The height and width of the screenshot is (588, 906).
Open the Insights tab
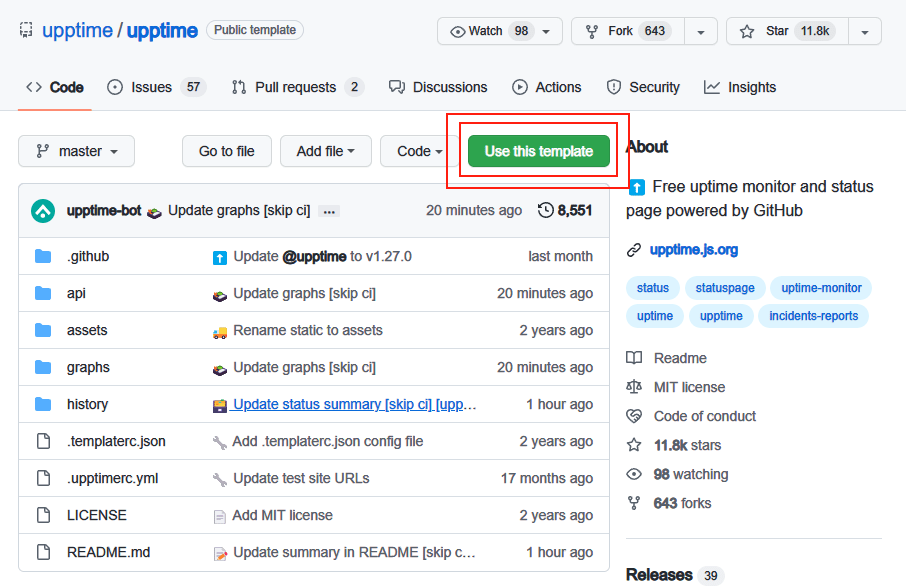point(740,87)
